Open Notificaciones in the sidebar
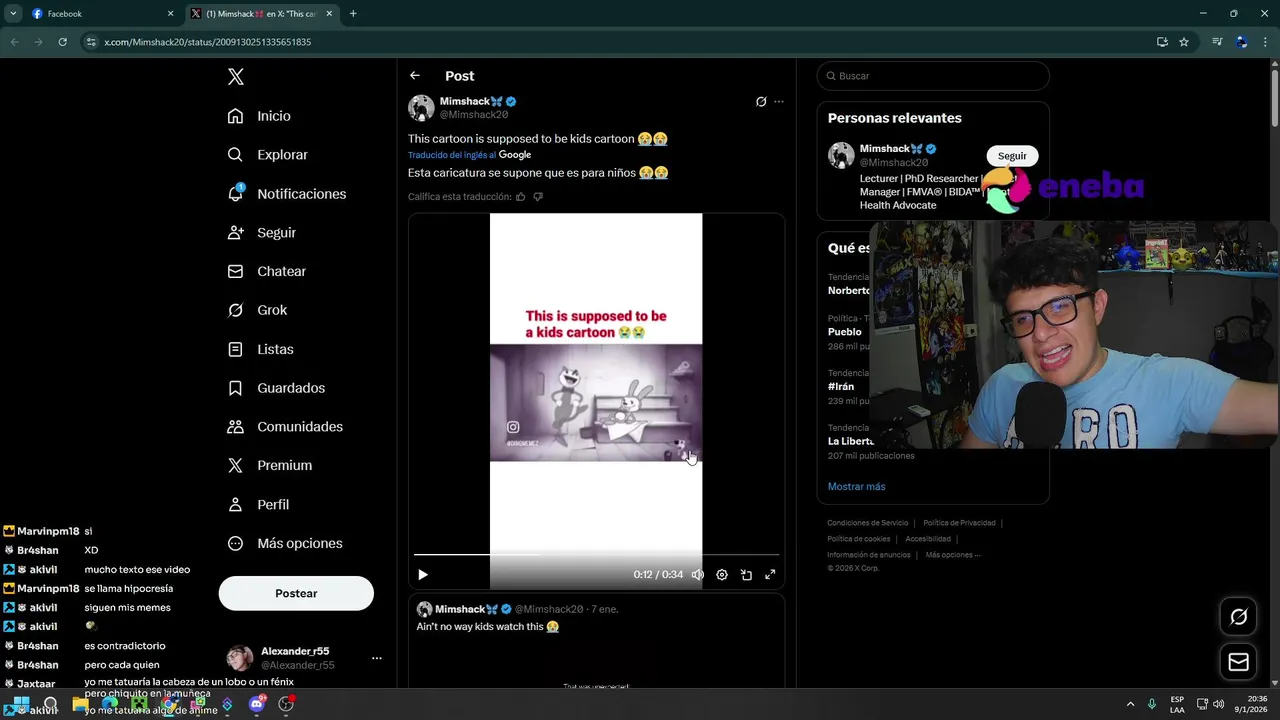 coord(287,194)
